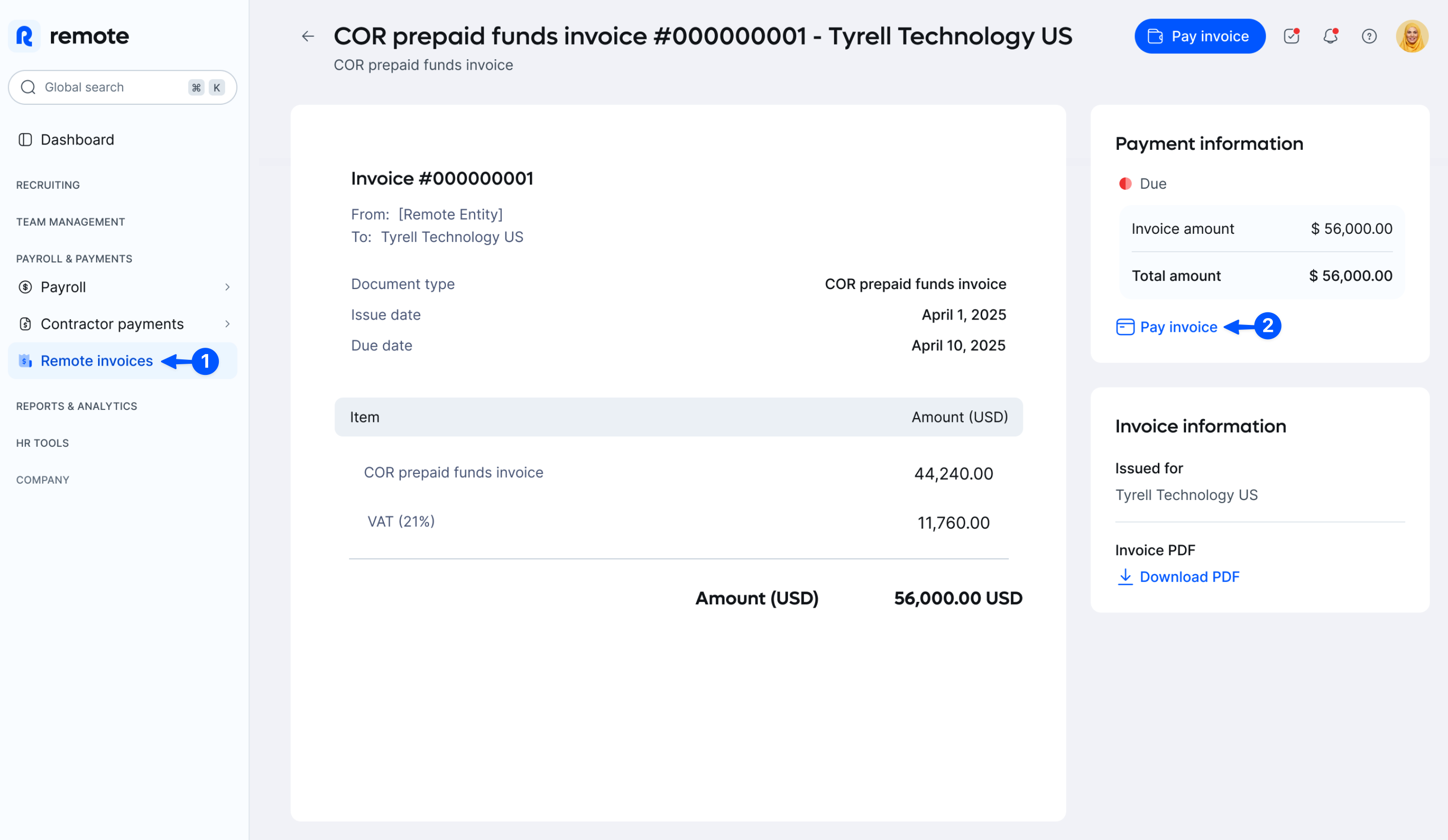Click the Total amount $ 56,000.00 value
The image size is (1448, 840).
tap(1350, 275)
